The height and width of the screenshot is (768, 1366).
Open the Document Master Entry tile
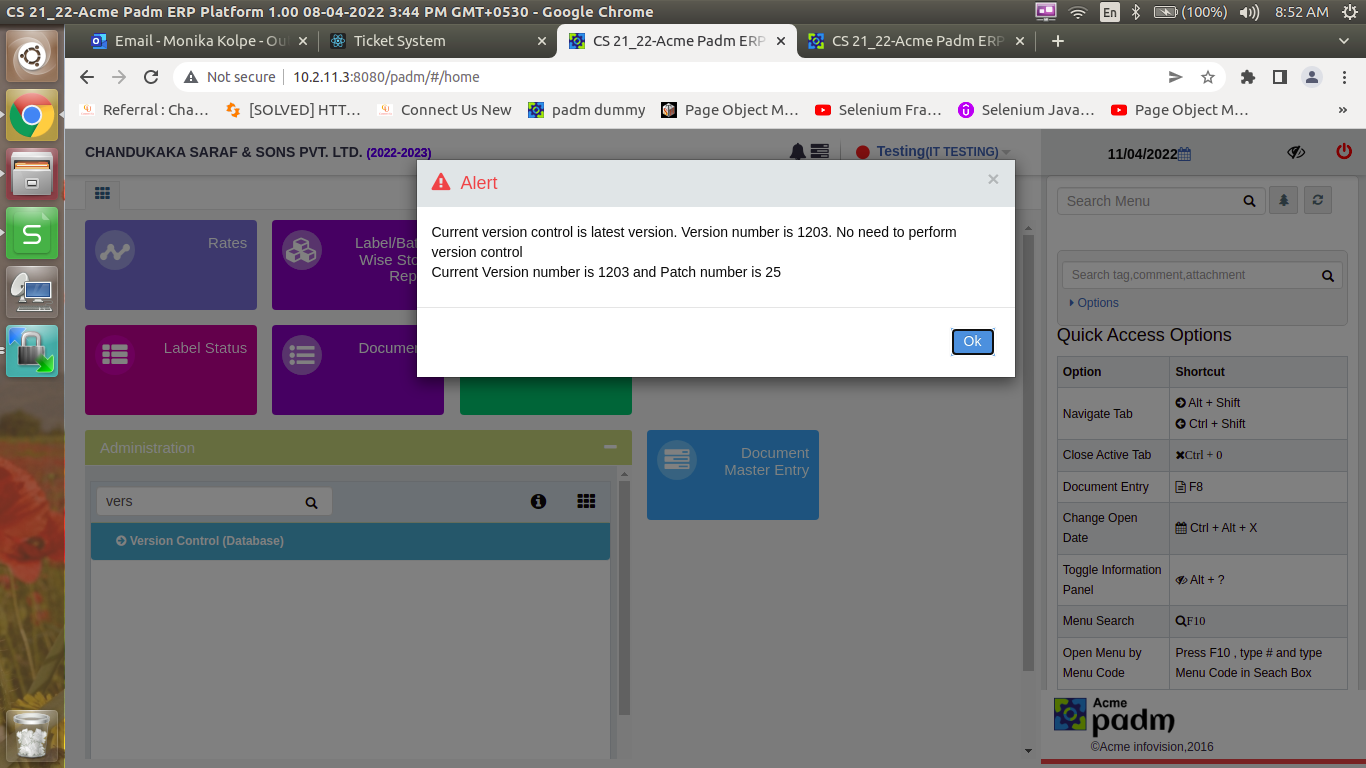[x=733, y=475]
